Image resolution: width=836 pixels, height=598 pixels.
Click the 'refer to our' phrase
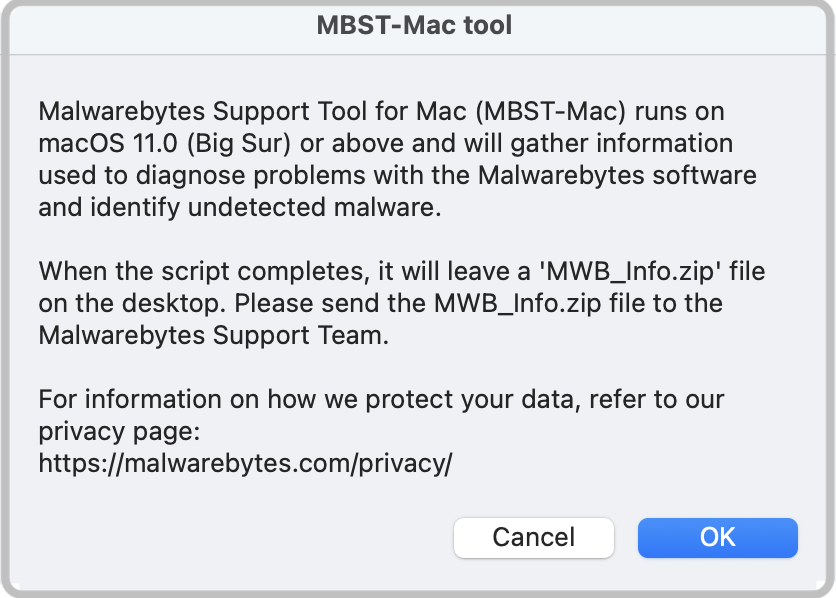[656, 399]
